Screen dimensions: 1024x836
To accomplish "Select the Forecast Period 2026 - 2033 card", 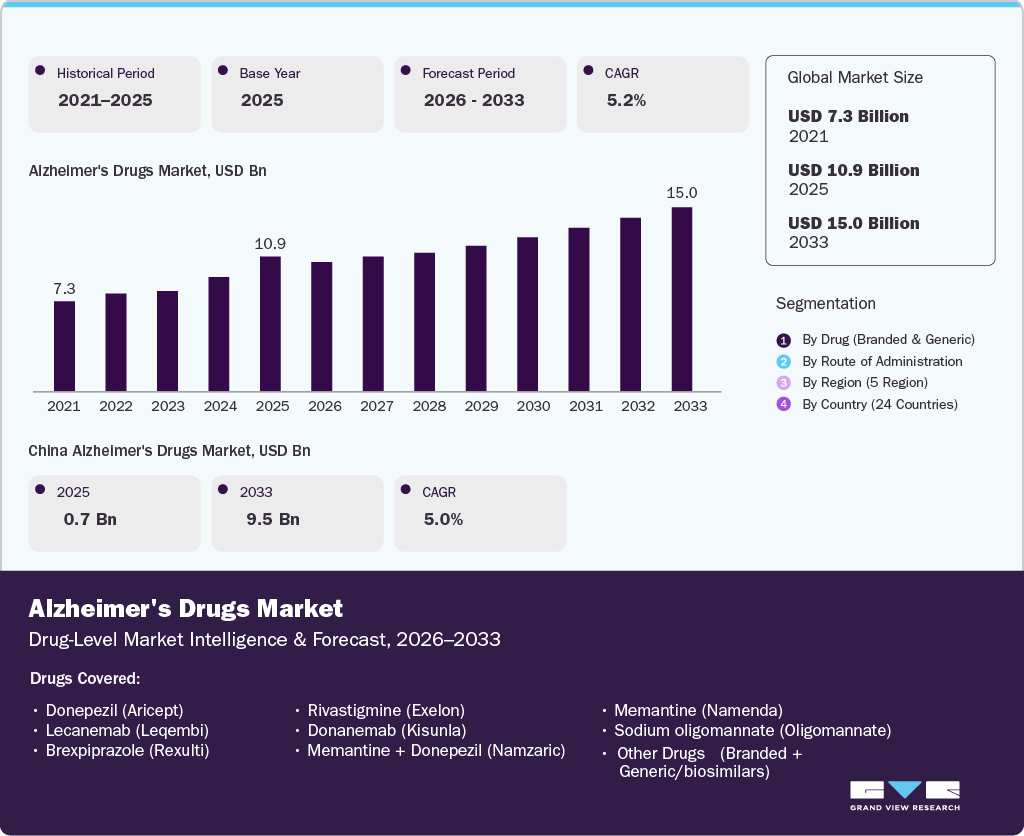I will (480, 94).
